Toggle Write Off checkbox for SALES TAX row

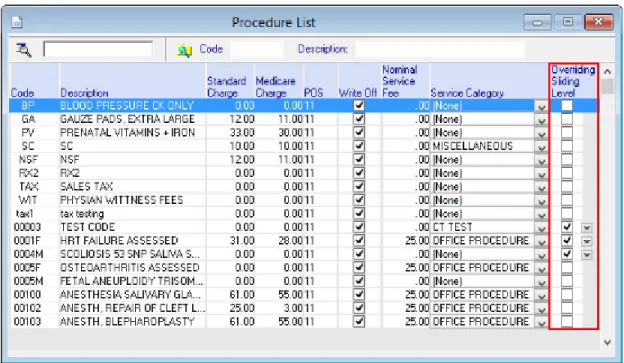tap(359, 186)
